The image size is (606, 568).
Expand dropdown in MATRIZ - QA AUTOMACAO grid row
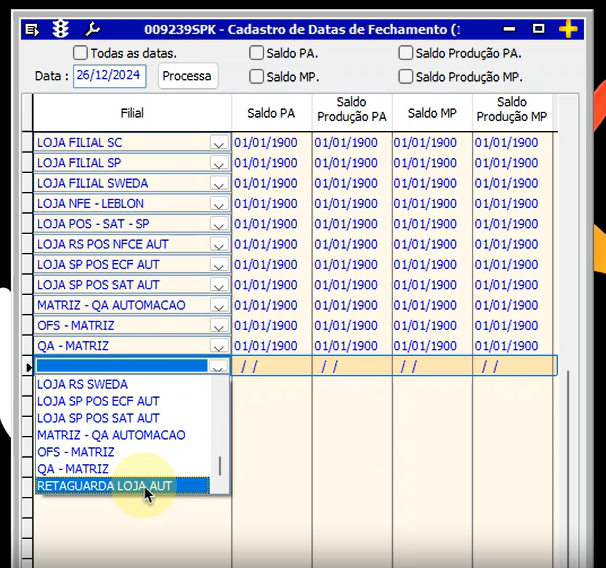[x=219, y=305]
